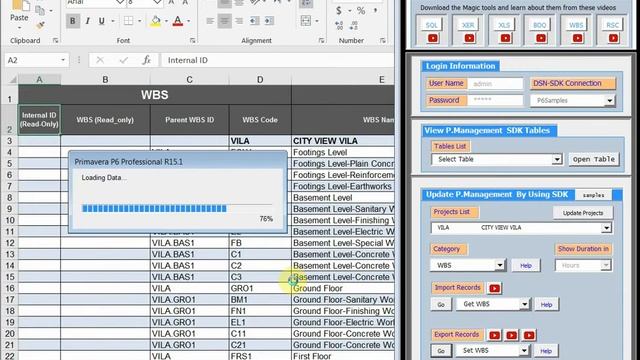This screenshot has height=360, width=640.
Task: Toggle Bold formatting
Action: [x=73, y=21]
